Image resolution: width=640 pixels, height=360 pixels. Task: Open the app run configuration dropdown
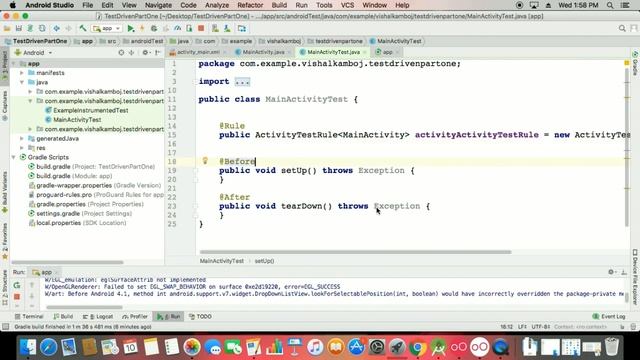click(107, 29)
